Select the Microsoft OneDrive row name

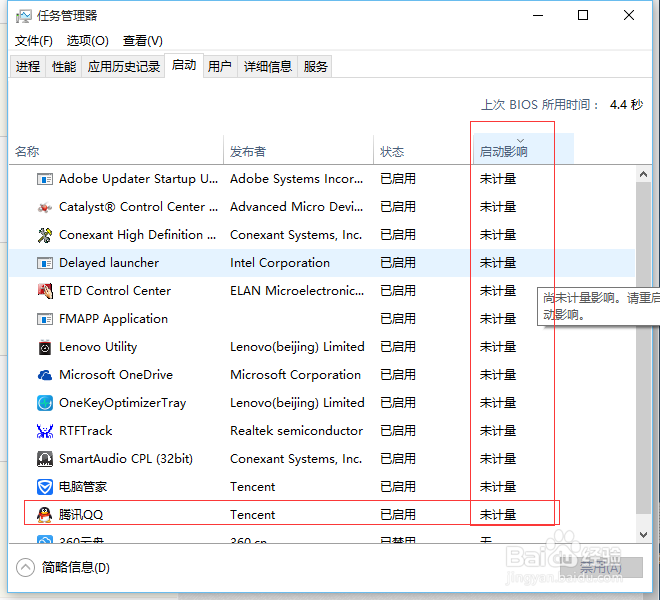116,375
